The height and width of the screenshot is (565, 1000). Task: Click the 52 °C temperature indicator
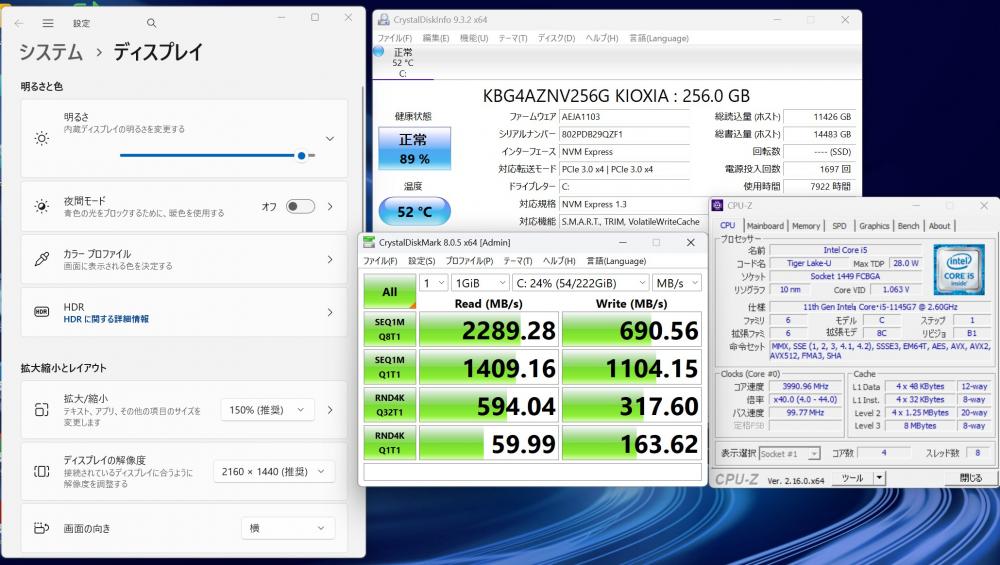coord(414,211)
